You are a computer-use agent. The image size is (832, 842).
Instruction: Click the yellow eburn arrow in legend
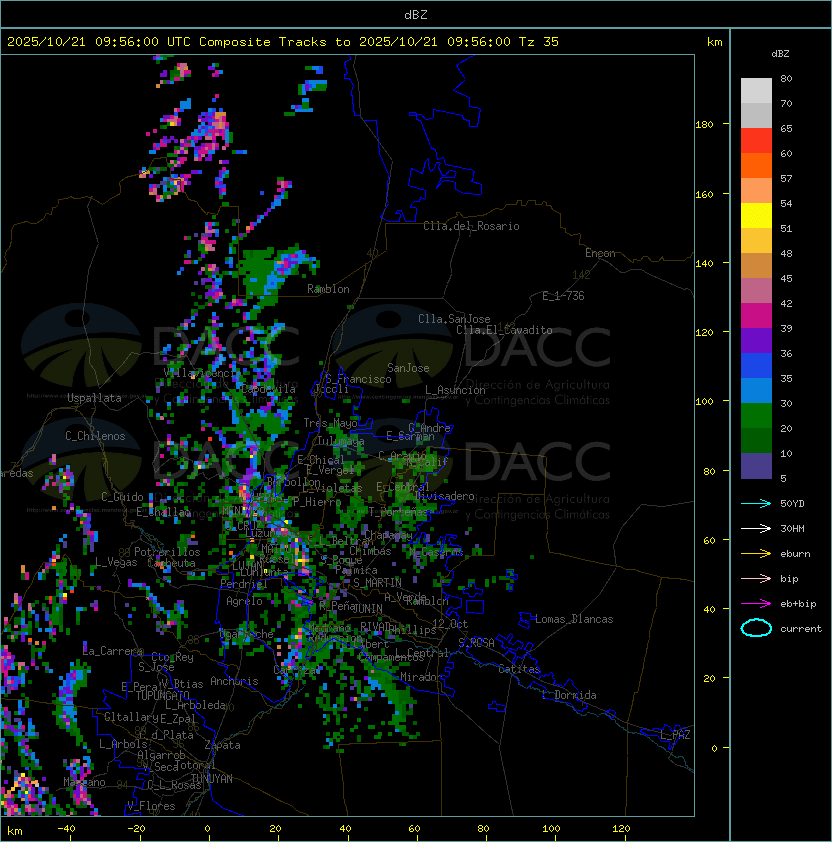[756, 554]
